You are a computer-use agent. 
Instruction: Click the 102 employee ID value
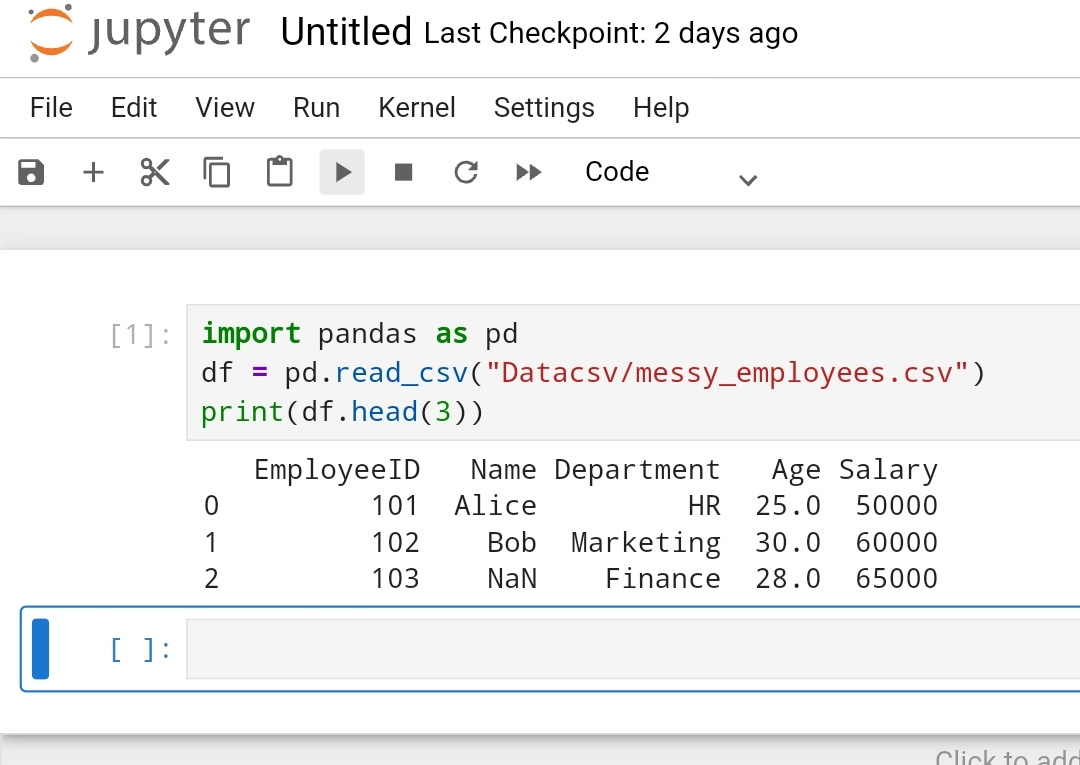395,543
